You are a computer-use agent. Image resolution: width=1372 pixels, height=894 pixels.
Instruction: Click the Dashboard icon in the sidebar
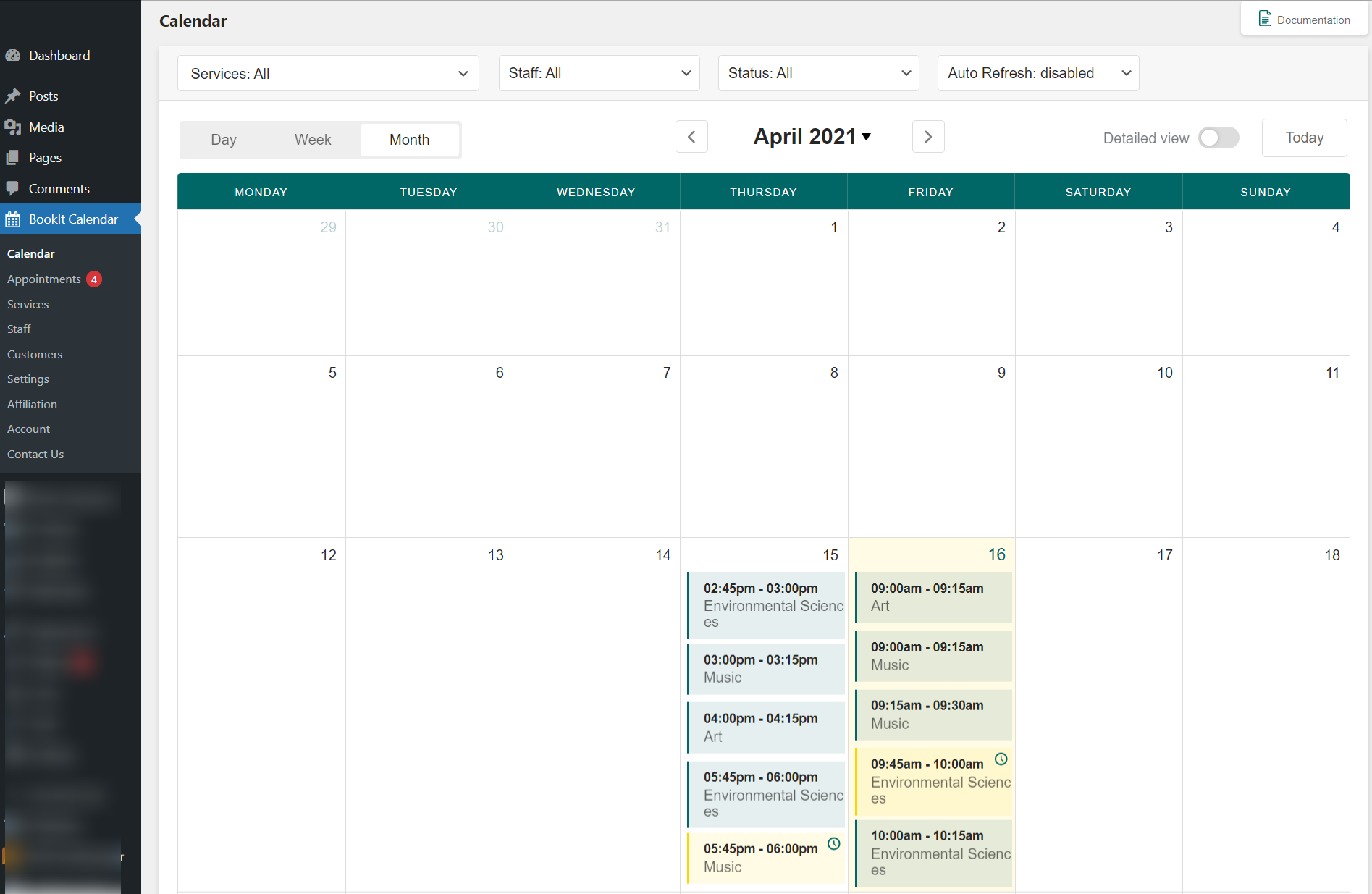14,55
